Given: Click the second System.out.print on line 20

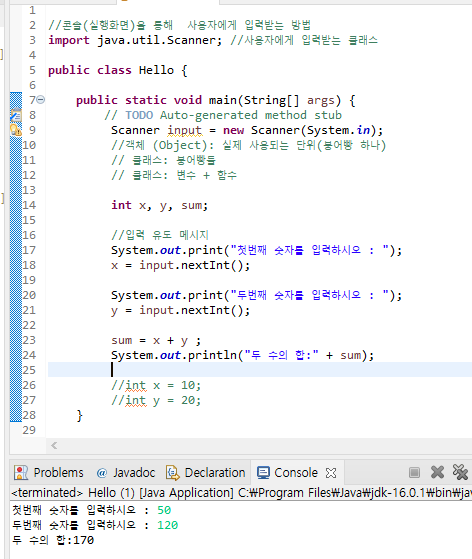Looking at the screenshot, I should tap(256, 296).
